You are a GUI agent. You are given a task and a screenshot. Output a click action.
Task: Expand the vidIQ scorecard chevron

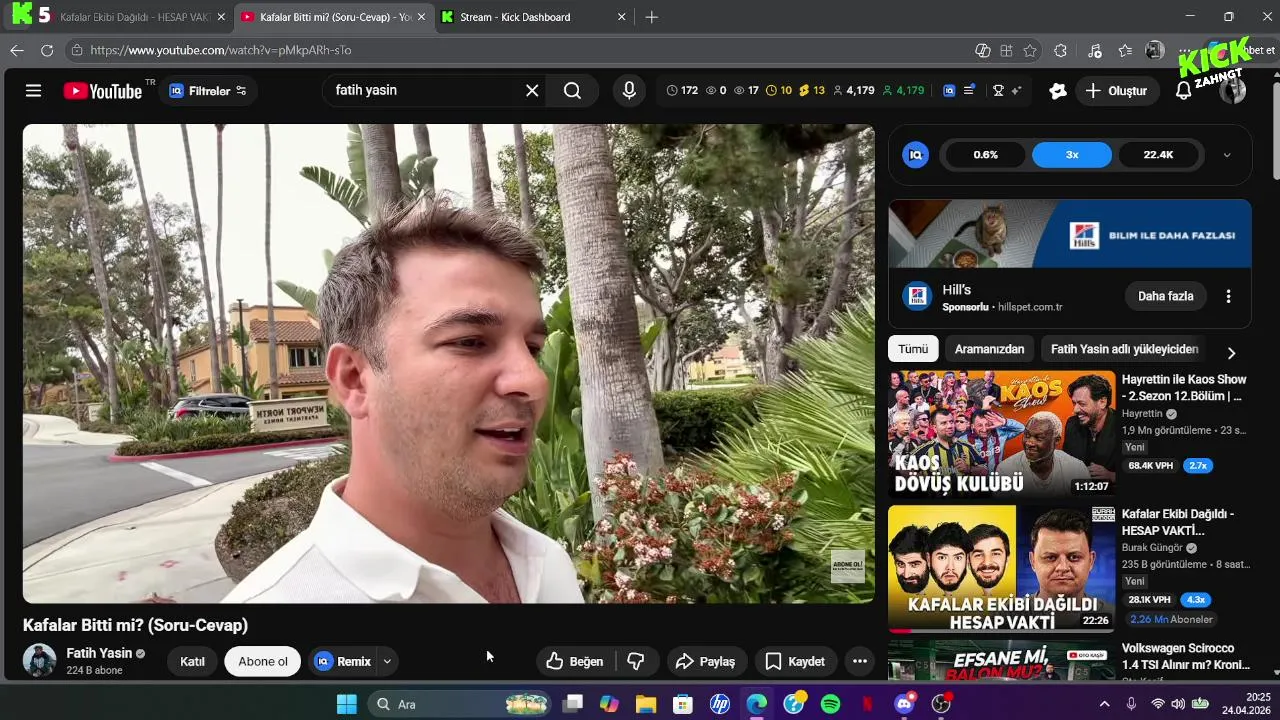pyautogui.click(x=1227, y=155)
